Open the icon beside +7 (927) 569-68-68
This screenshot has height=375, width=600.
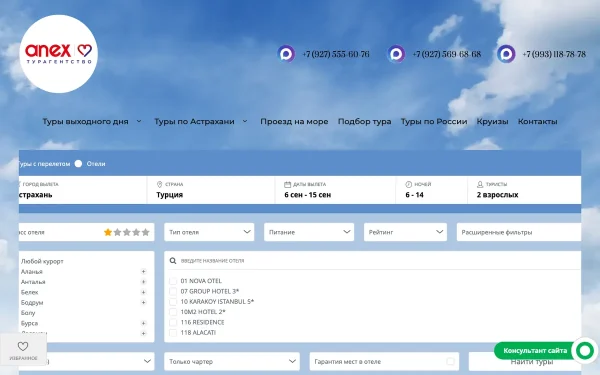[396, 54]
